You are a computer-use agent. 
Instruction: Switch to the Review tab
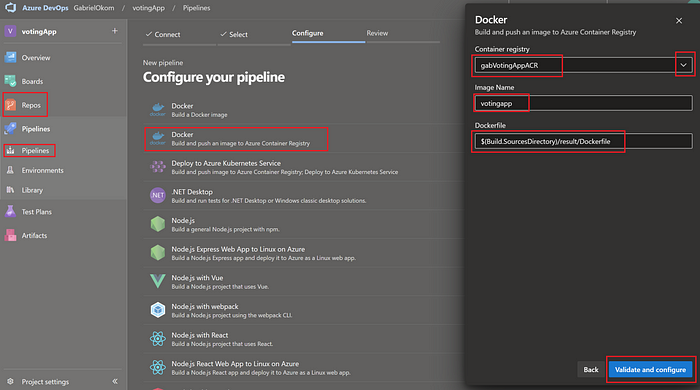(377, 33)
